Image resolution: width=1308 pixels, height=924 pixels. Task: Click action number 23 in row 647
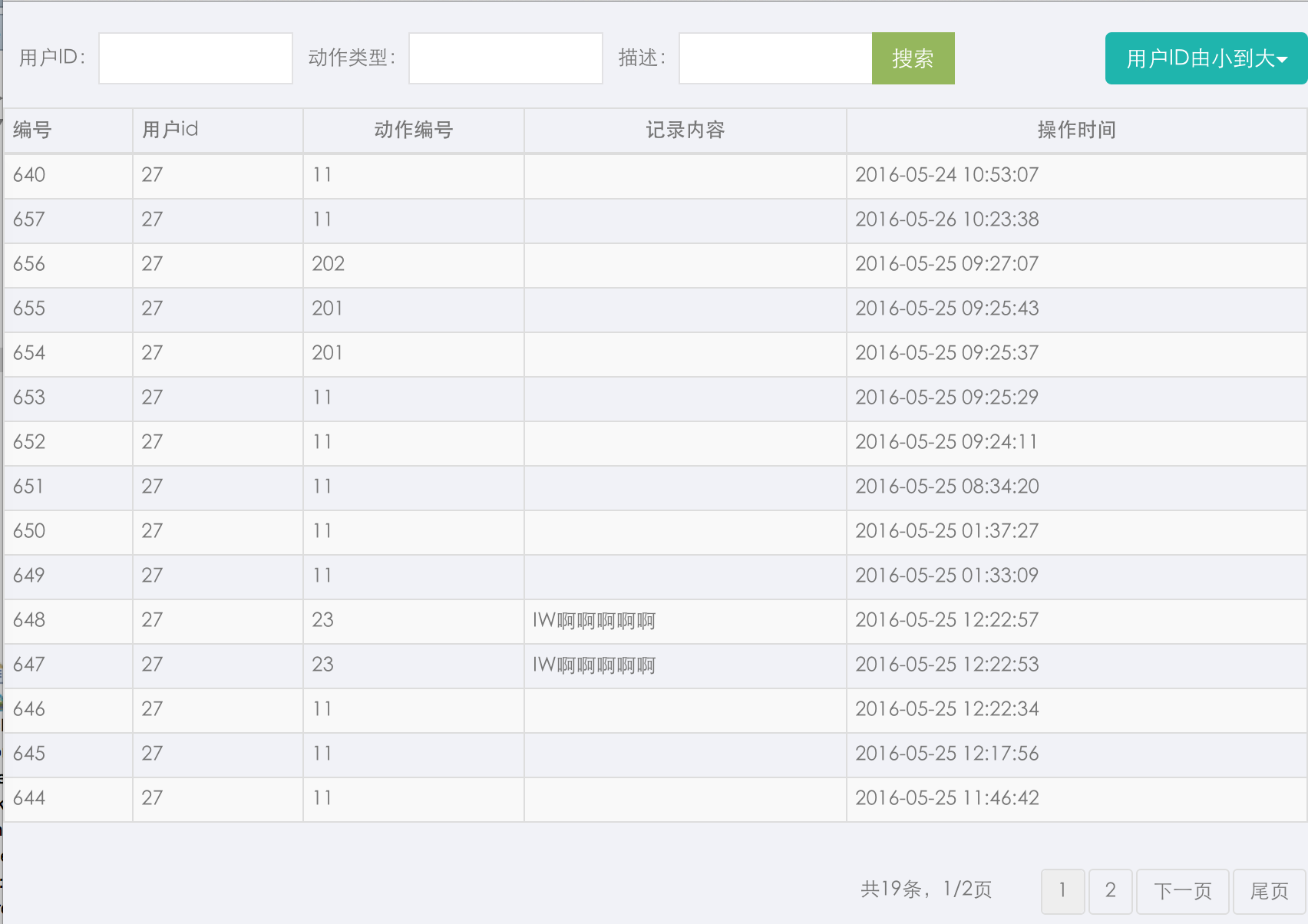pos(323,665)
